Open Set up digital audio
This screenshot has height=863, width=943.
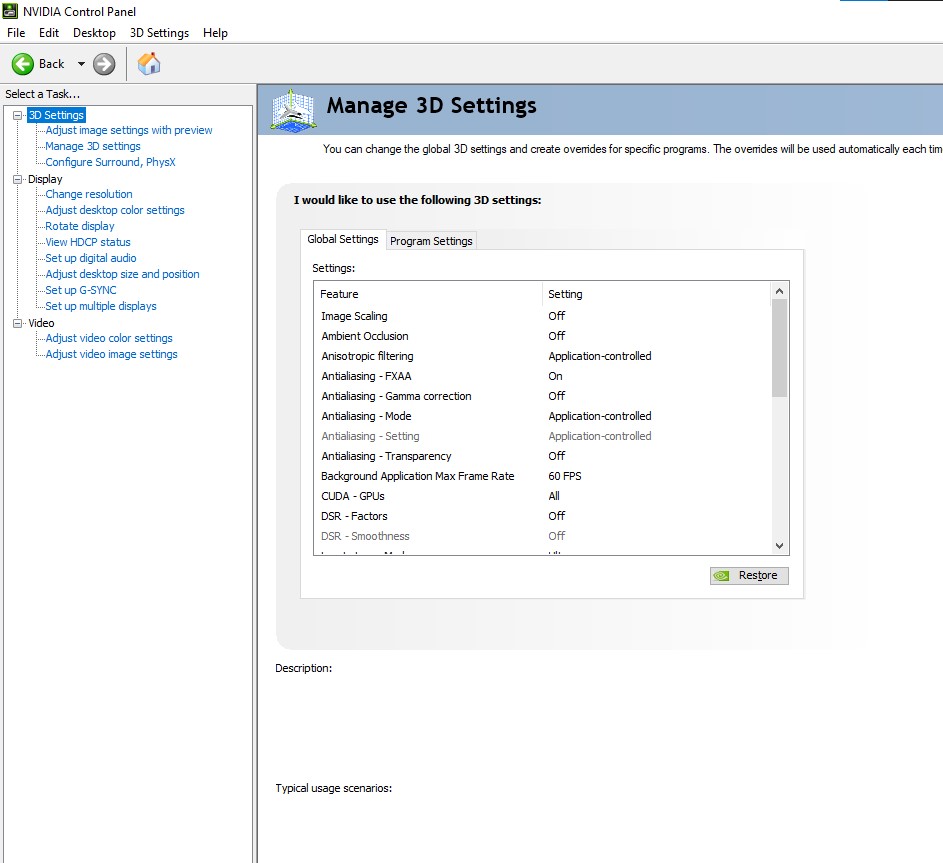(x=91, y=258)
